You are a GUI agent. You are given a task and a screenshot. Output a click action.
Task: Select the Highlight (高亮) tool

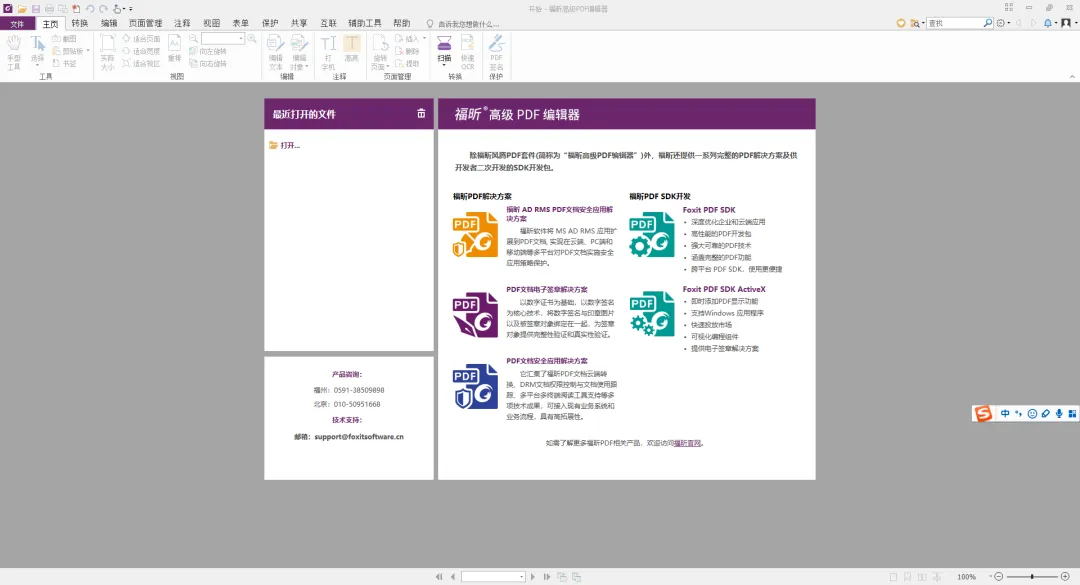[x=351, y=49]
